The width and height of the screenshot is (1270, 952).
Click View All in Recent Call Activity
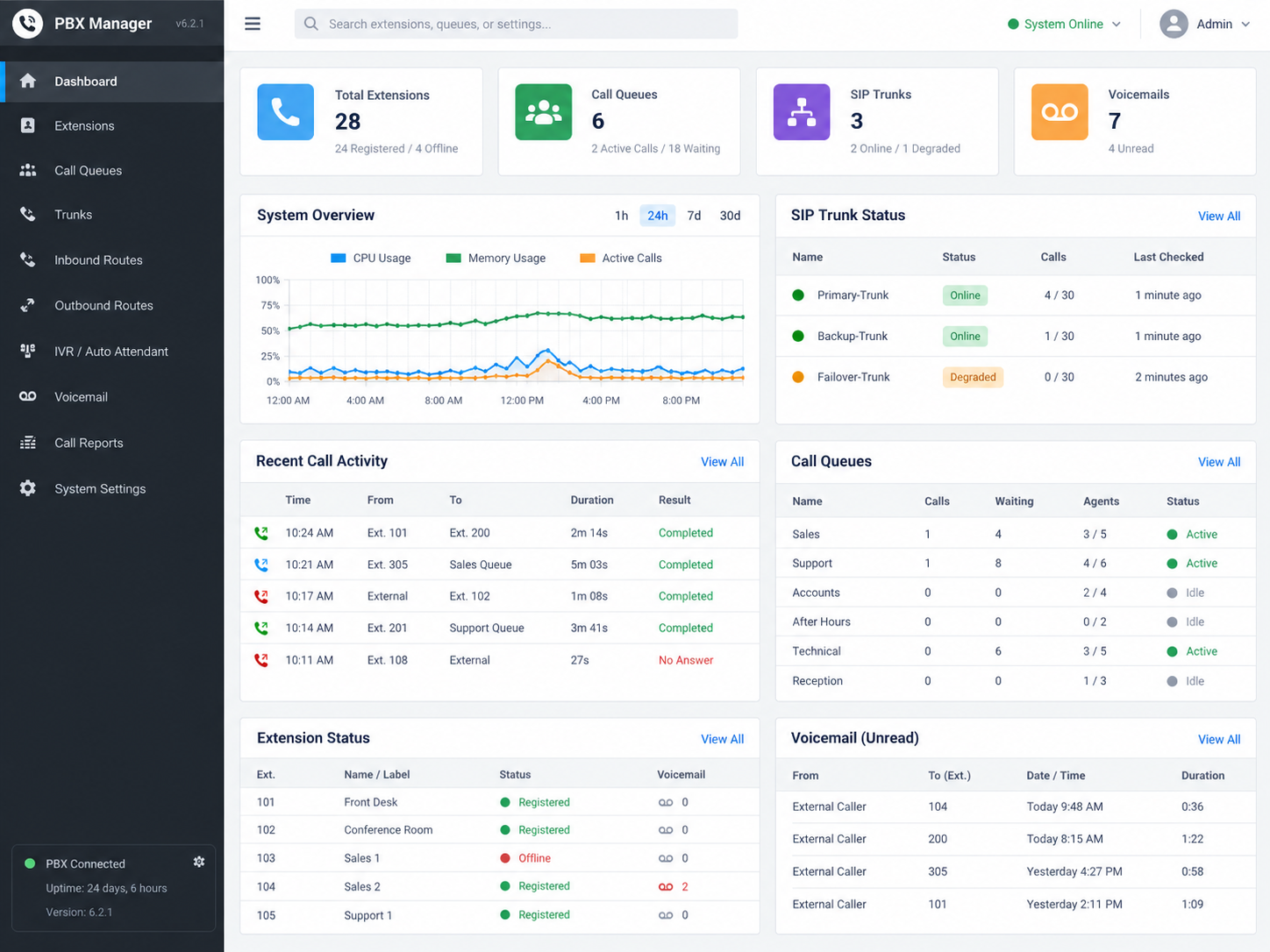click(x=722, y=462)
